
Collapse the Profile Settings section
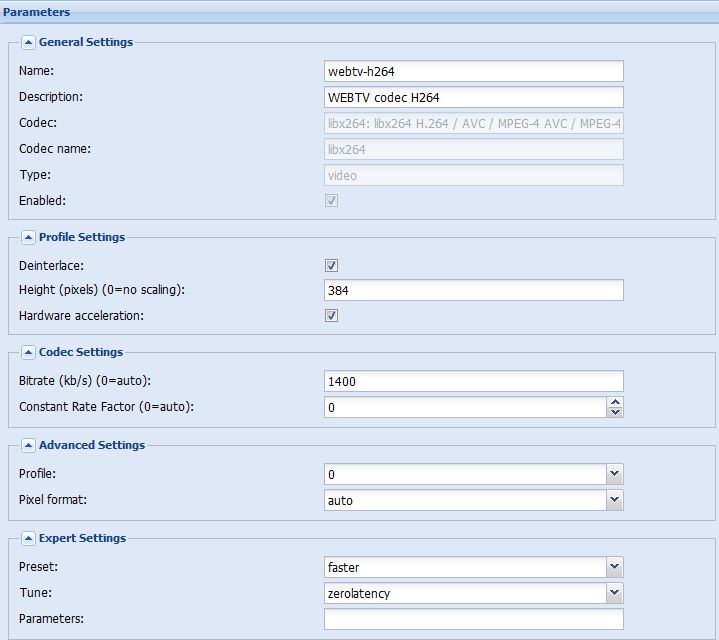pos(28,237)
